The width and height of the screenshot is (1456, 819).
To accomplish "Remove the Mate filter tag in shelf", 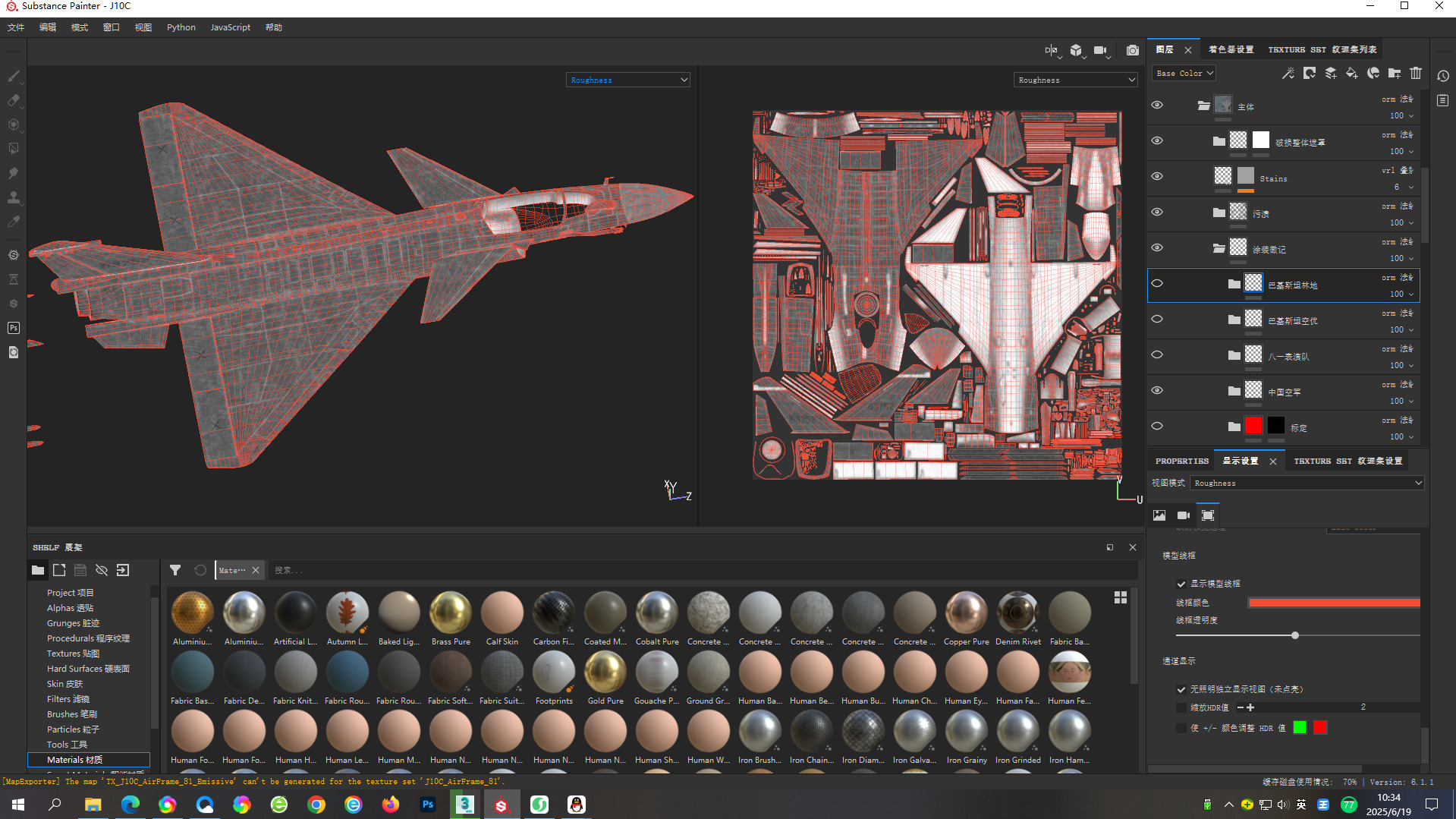I will point(256,570).
